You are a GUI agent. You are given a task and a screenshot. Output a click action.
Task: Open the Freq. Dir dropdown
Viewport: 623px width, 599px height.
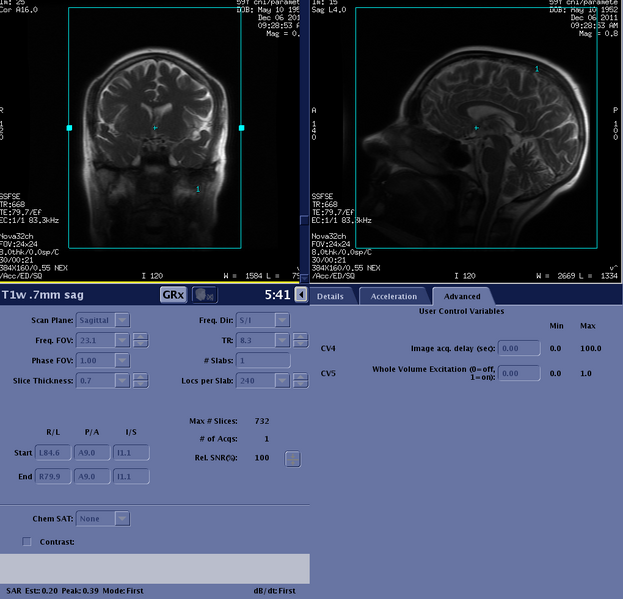pos(282,320)
